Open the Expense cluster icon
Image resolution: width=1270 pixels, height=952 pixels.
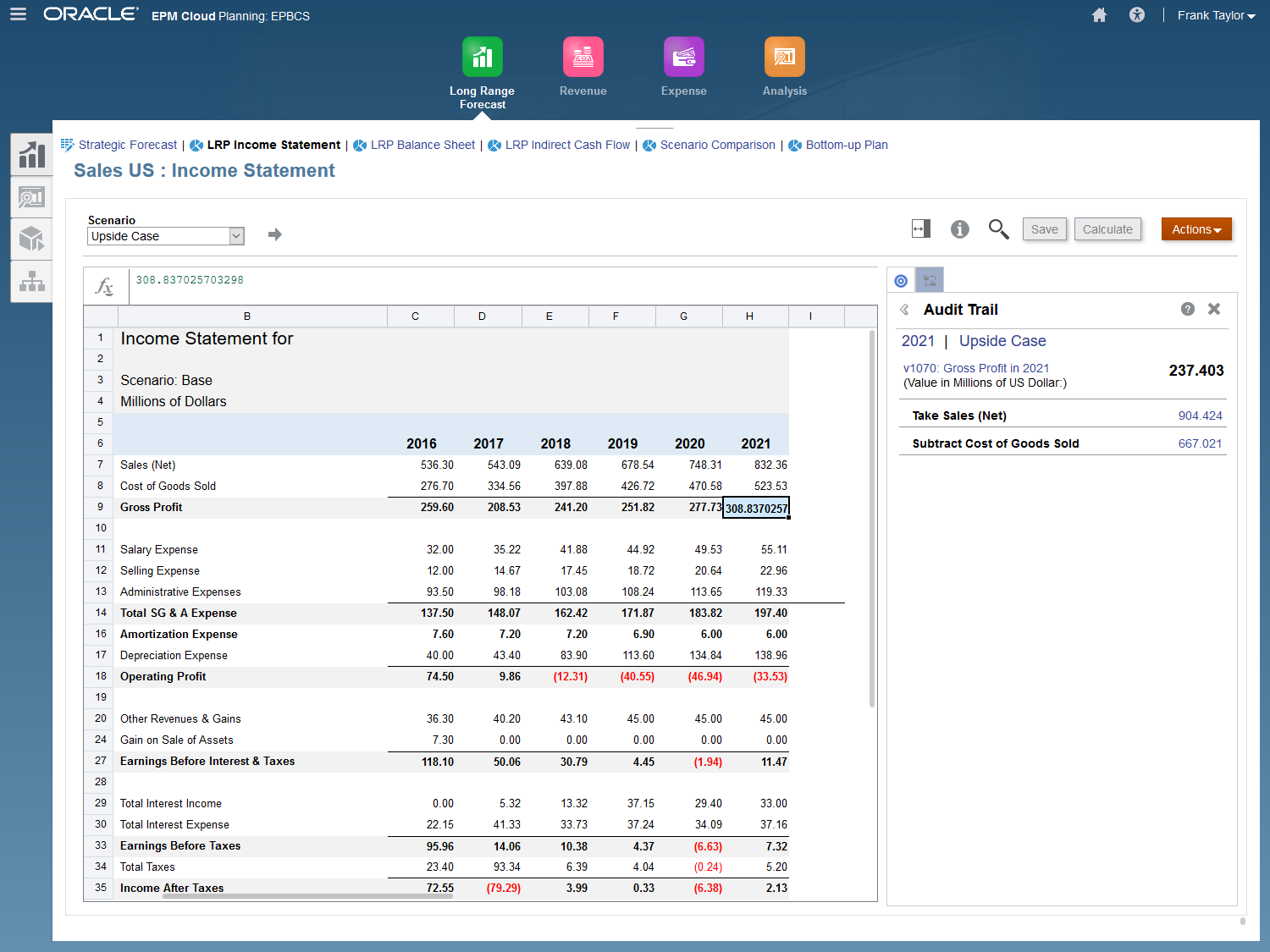click(x=683, y=58)
